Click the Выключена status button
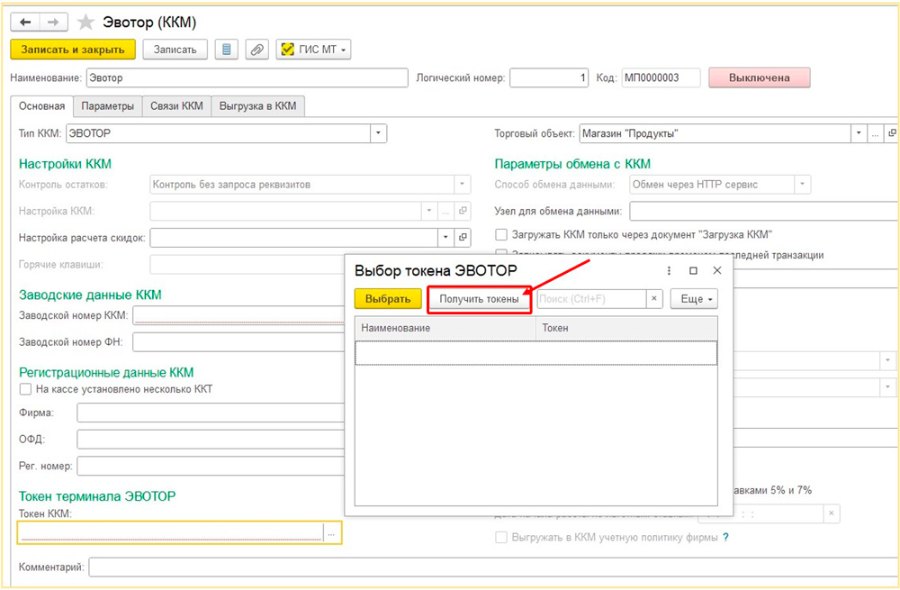The height and width of the screenshot is (590, 900). point(759,77)
